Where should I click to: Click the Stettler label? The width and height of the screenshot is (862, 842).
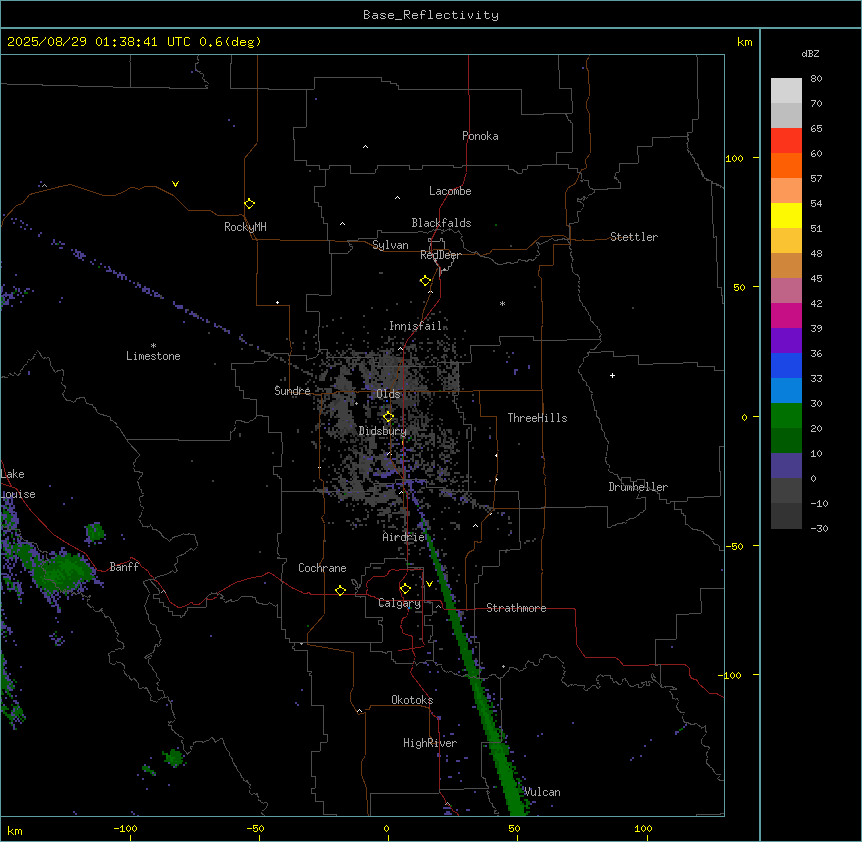(634, 237)
